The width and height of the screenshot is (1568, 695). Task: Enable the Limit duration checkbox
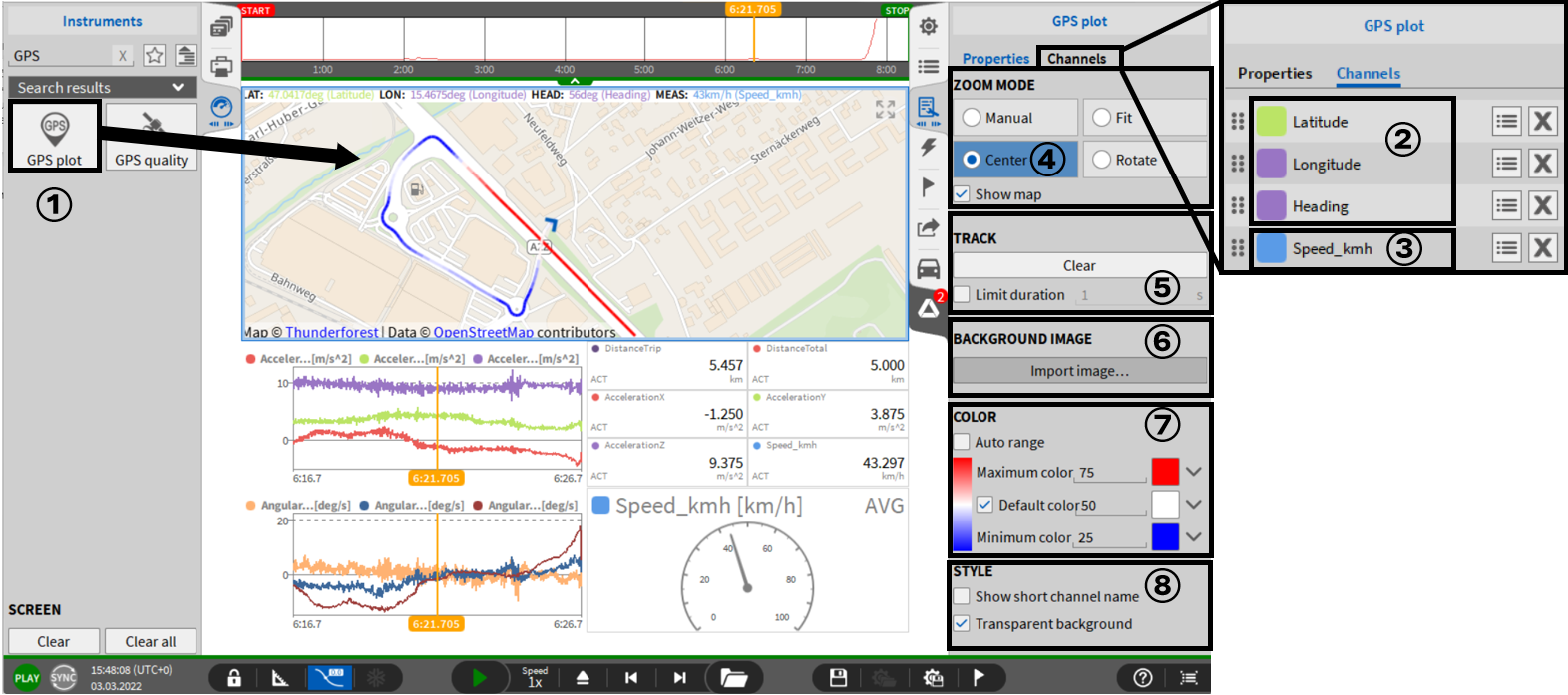(x=962, y=295)
